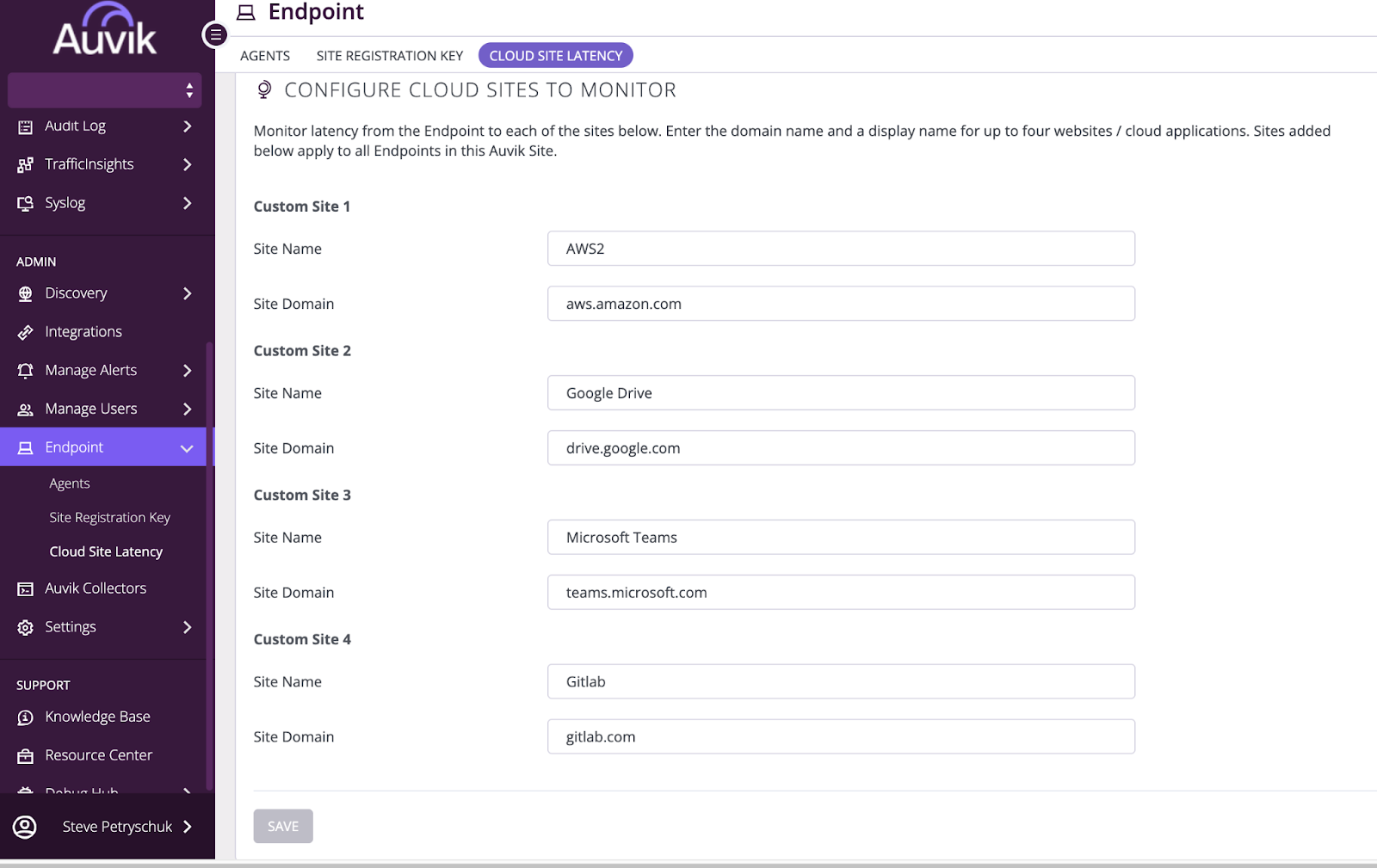Viewport: 1377px width, 868px height.
Task: Click the Microsoft Teams site name field
Action: pos(841,538)
